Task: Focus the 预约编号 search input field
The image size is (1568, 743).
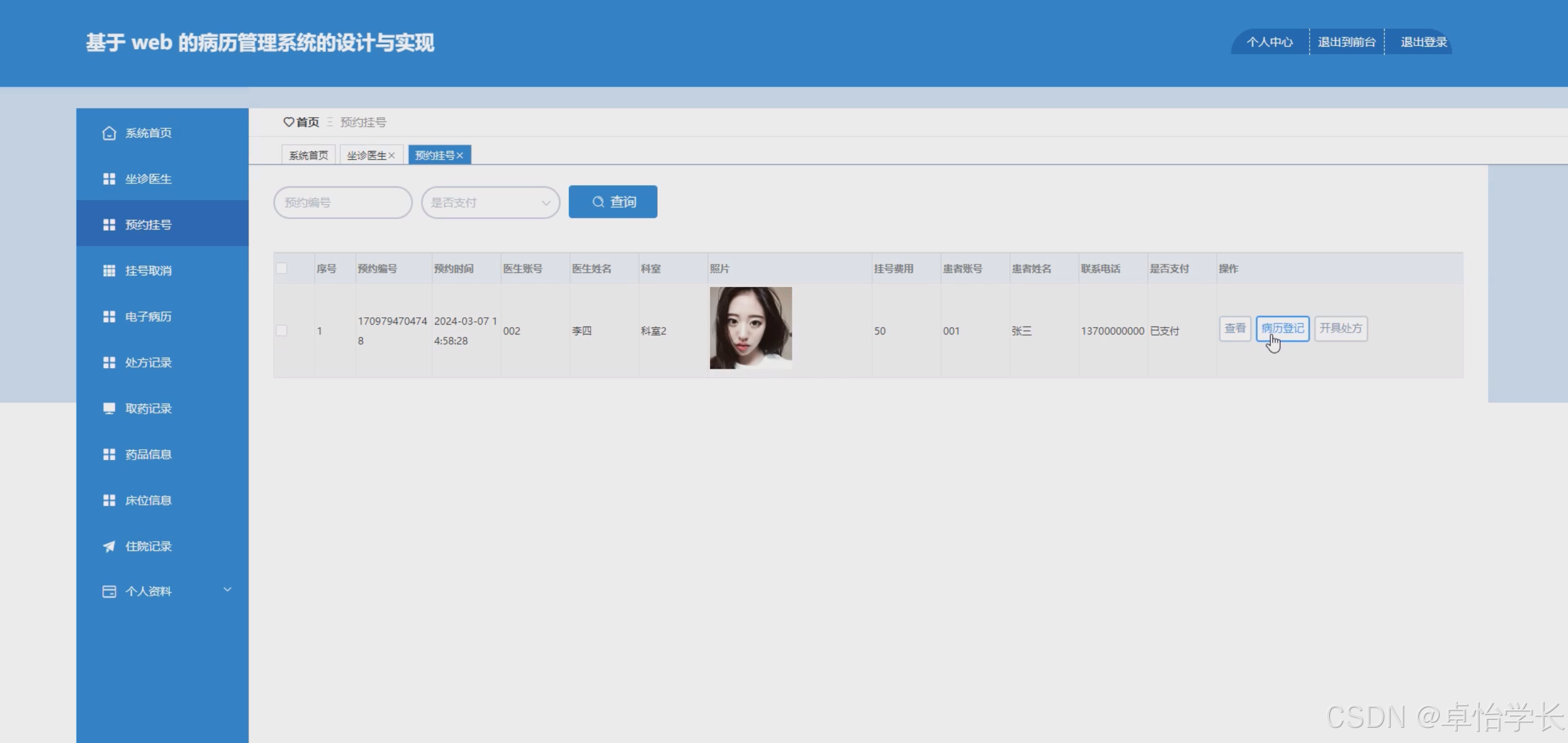Action: coord(342,202)
